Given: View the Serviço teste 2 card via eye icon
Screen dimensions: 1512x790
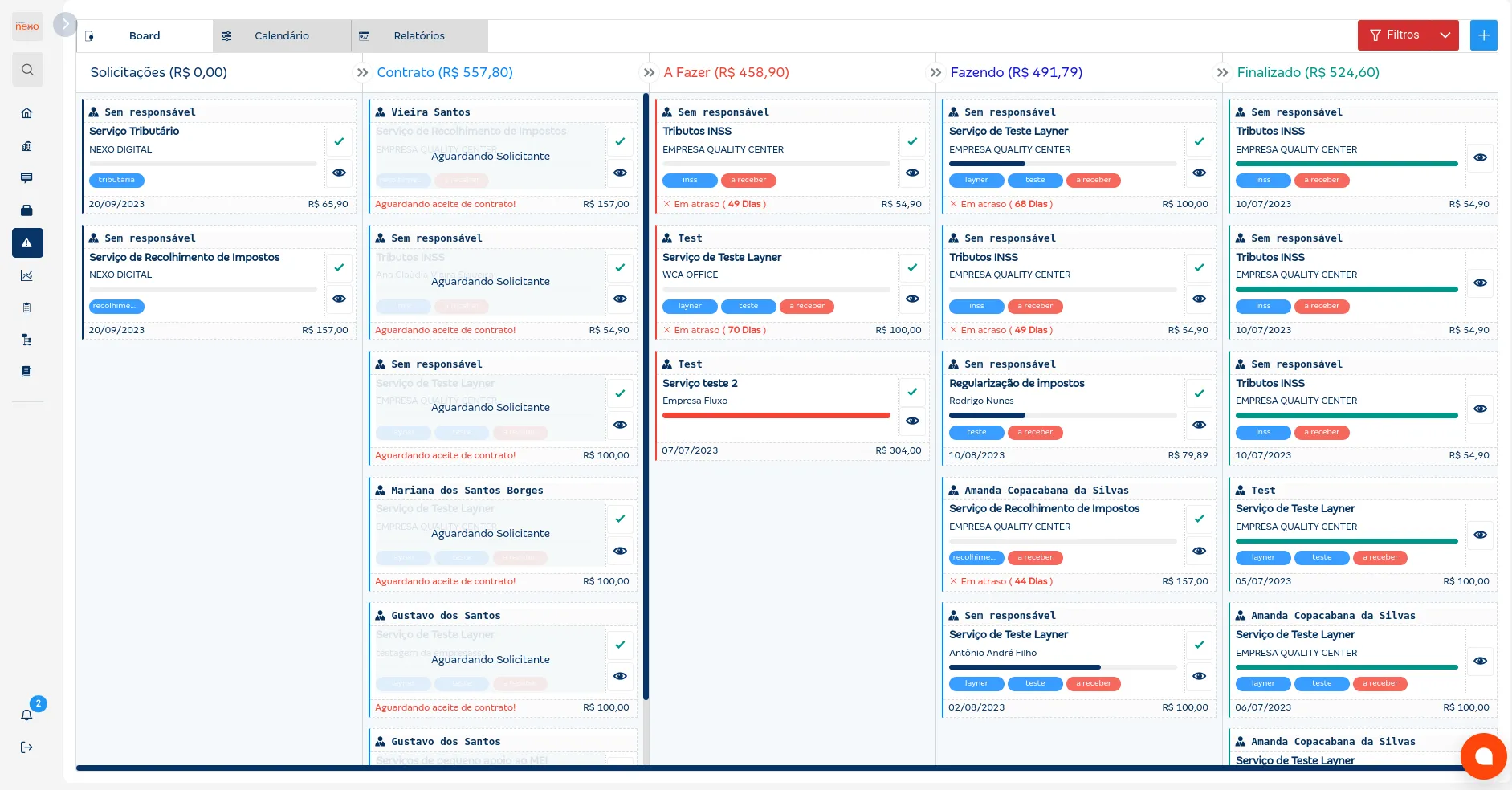Looking at the screenshot, I should pos(912,421).
